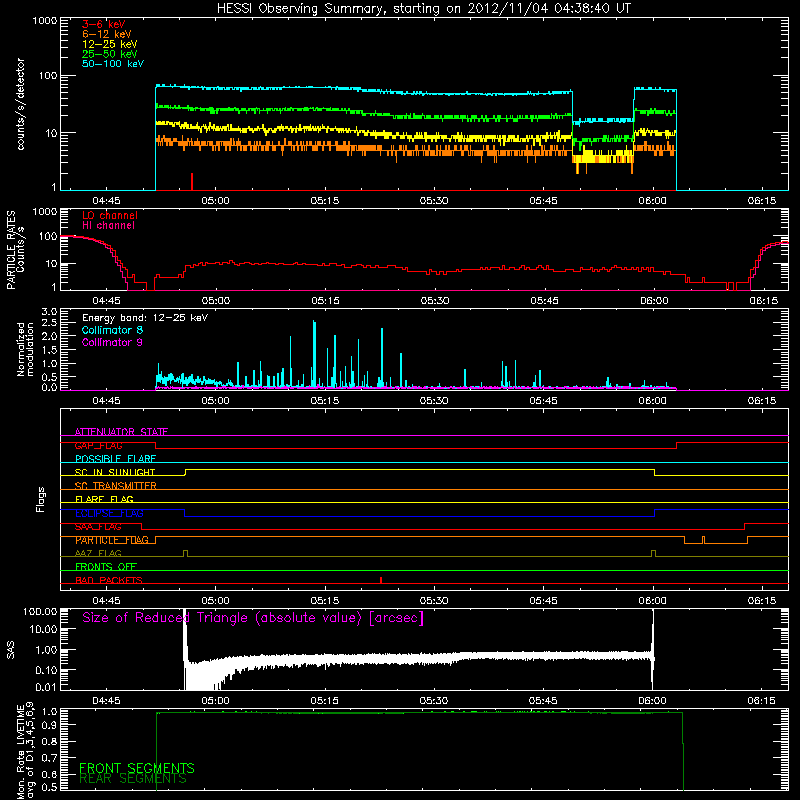This screenshot has width=800, height=800.
Task: Click the PARTICLE_FLAG pulse near 06:07
Action: [704, 540]
